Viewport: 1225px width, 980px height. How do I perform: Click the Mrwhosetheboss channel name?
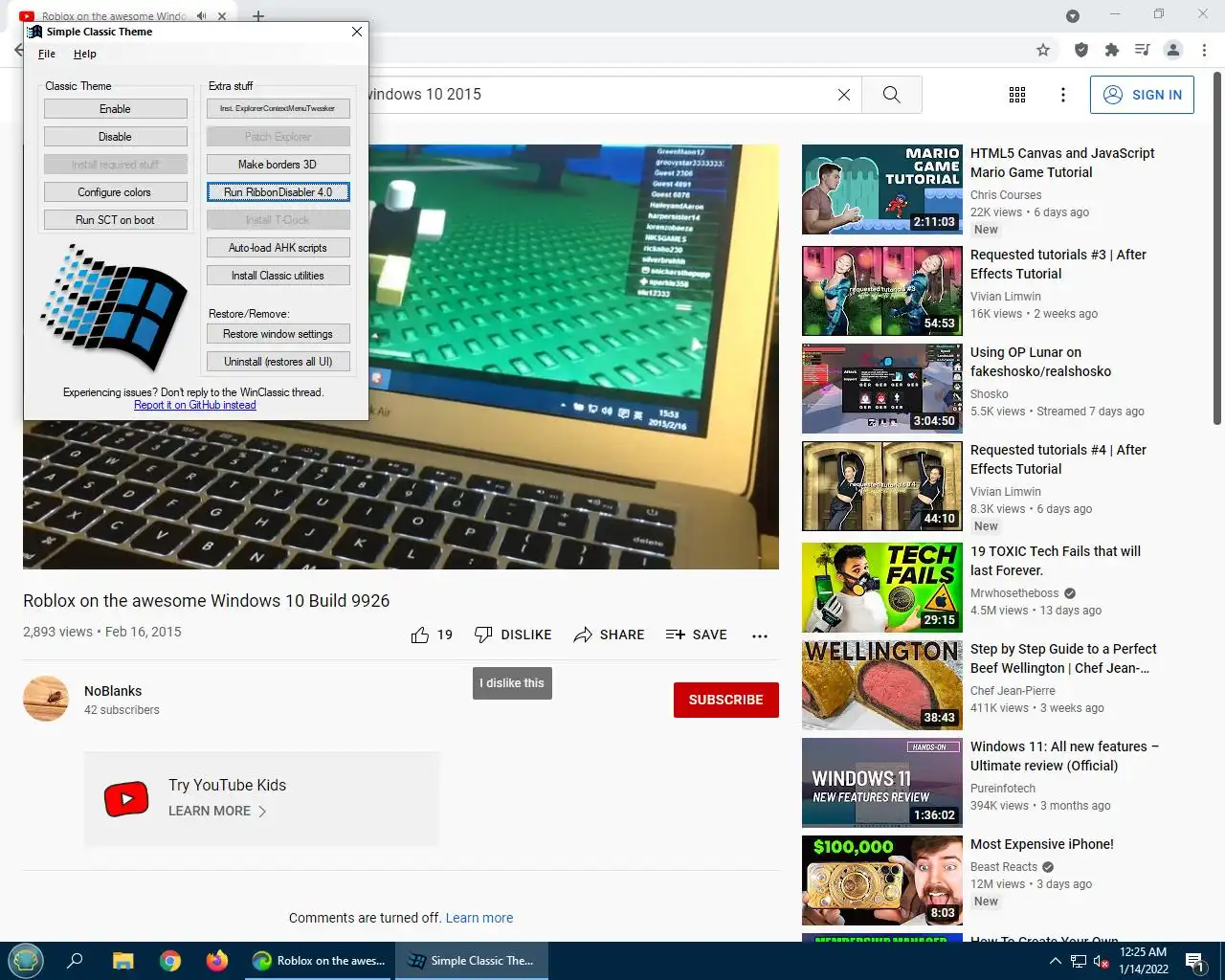coord(1014,593)
